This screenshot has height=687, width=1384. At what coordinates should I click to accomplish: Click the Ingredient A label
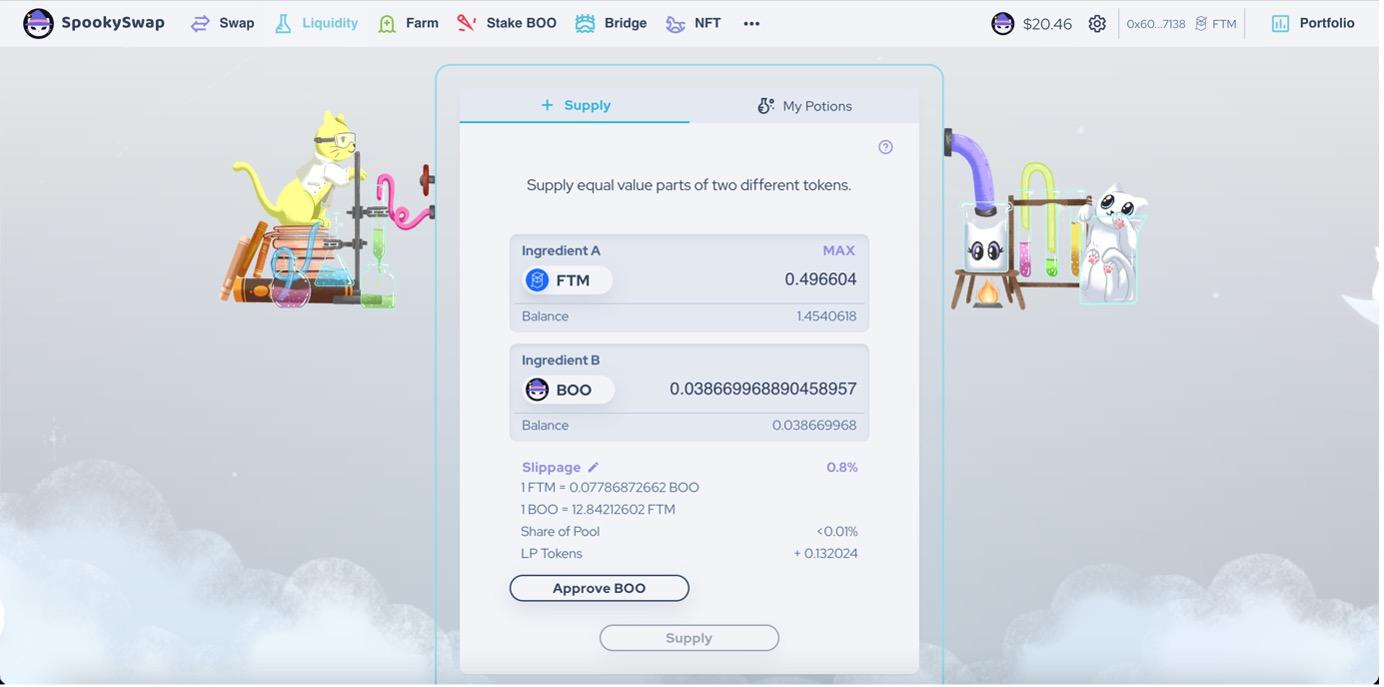click(x=561, y=251)
